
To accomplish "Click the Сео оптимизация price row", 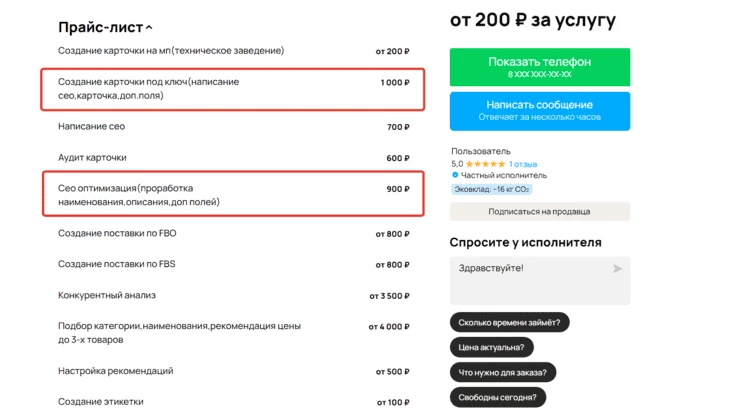I will pos(233,195).
